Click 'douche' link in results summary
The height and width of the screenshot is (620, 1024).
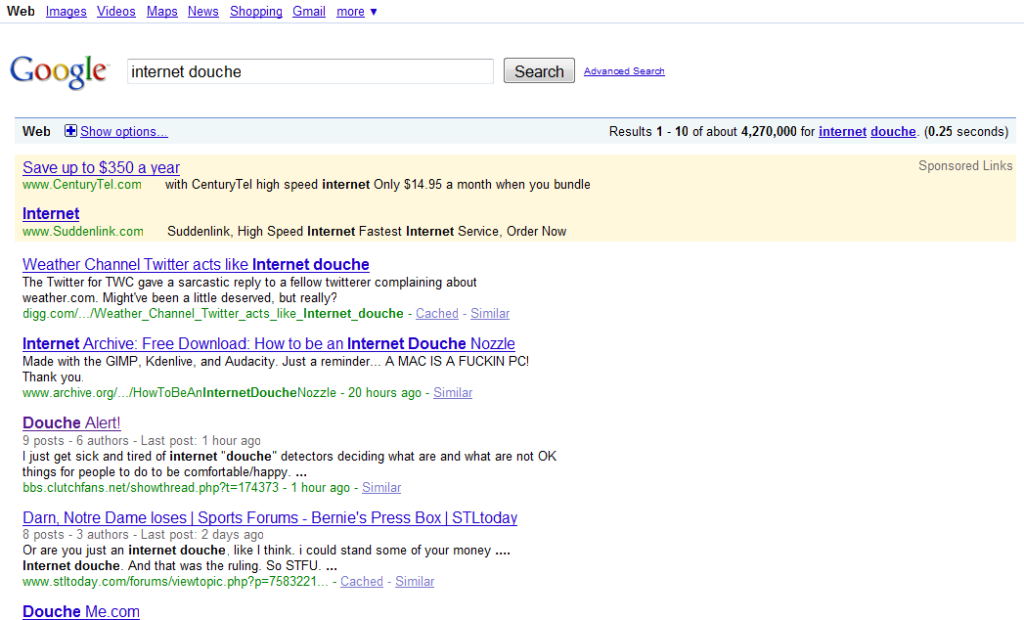(893, 131)
